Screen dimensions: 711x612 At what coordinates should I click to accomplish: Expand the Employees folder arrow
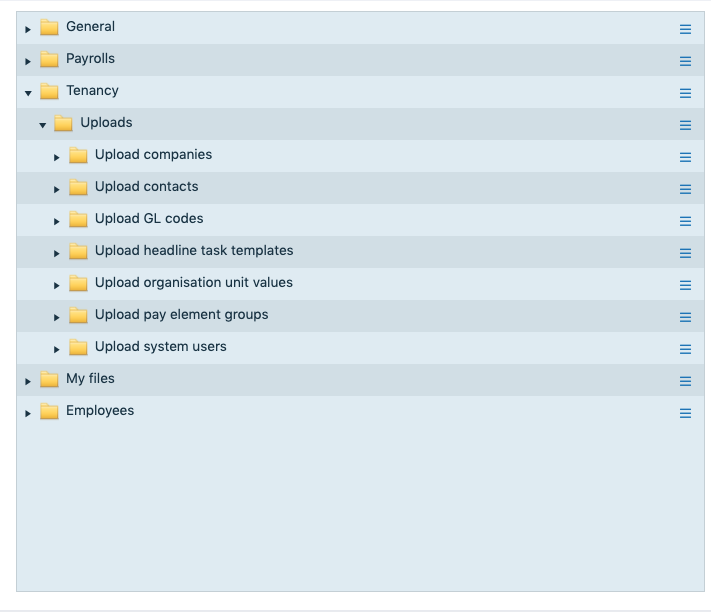click(28, 413)
